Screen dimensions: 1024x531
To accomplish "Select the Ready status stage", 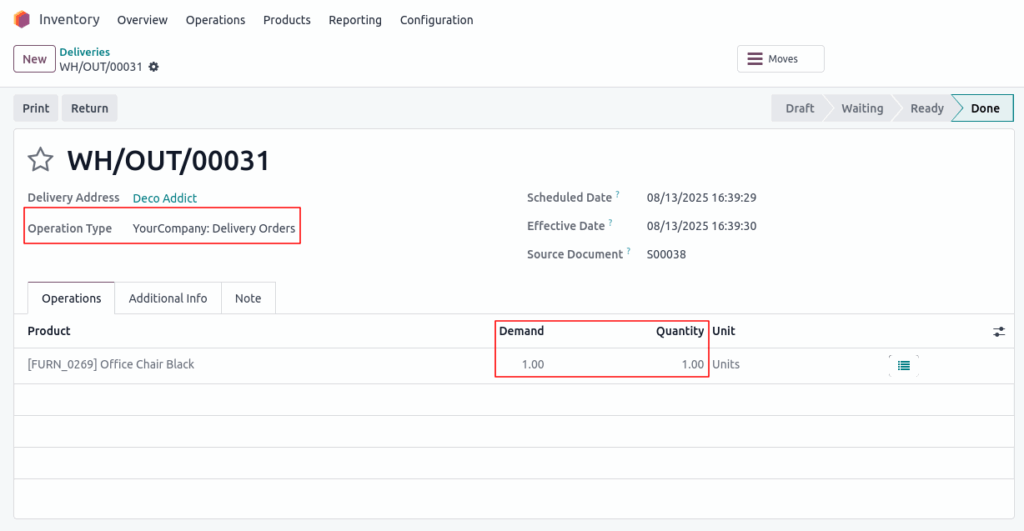I will (x=927, y=108).
